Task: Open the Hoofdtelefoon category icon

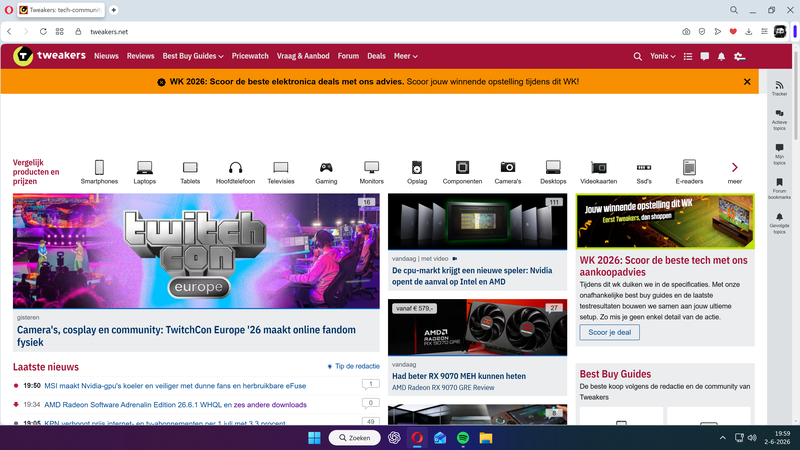Action: coord(235,167)
